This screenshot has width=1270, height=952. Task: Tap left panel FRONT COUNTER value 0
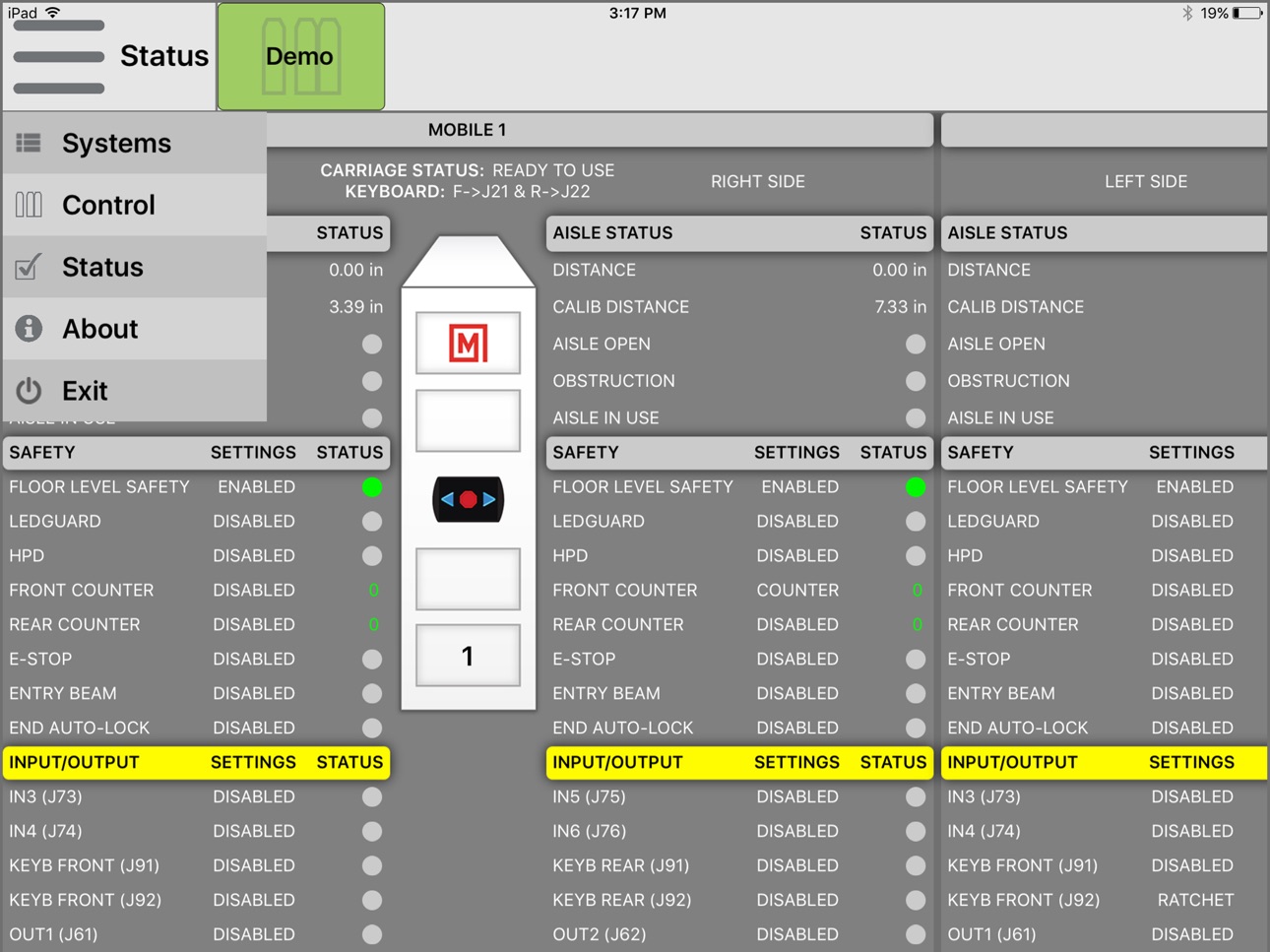373,590
